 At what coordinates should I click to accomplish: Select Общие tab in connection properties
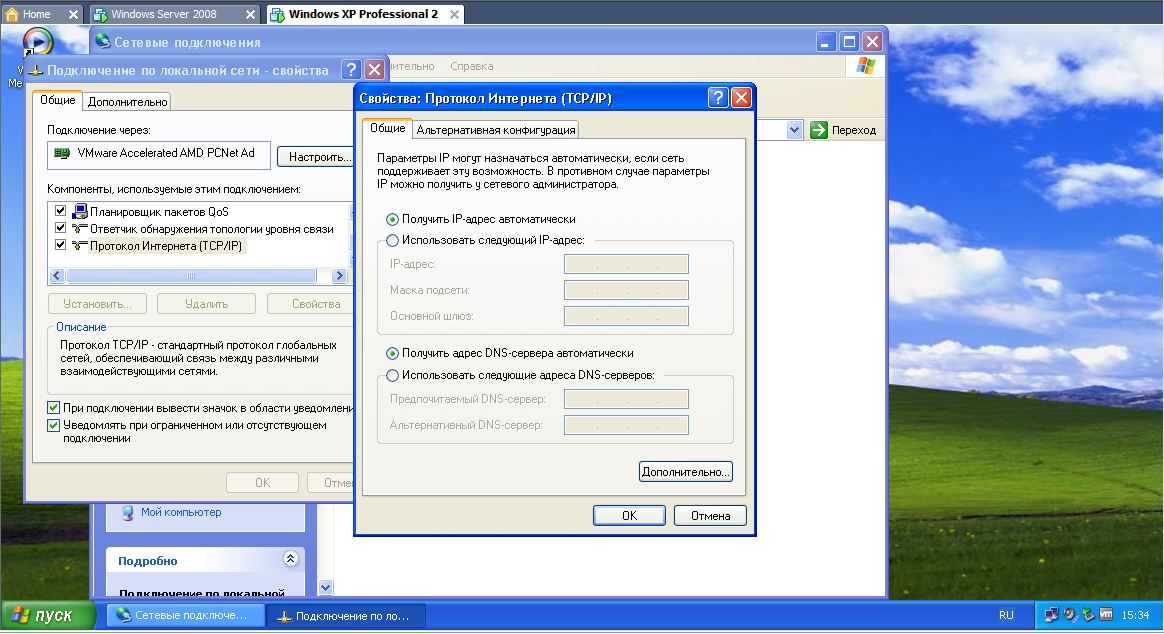click(57, 100)
